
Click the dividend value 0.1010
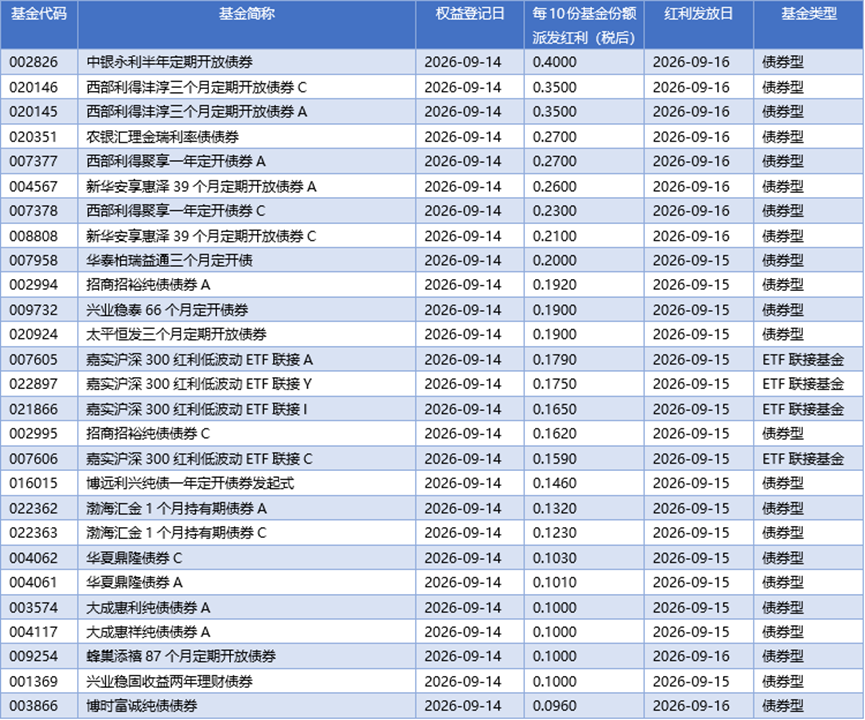[x=554, y=583]
